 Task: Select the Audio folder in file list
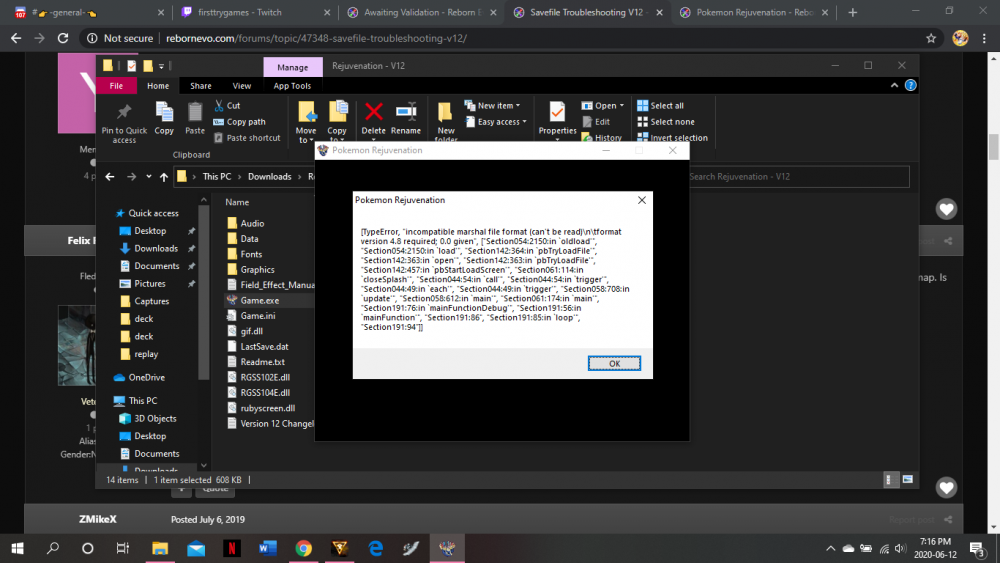click(x=246, y=223)
